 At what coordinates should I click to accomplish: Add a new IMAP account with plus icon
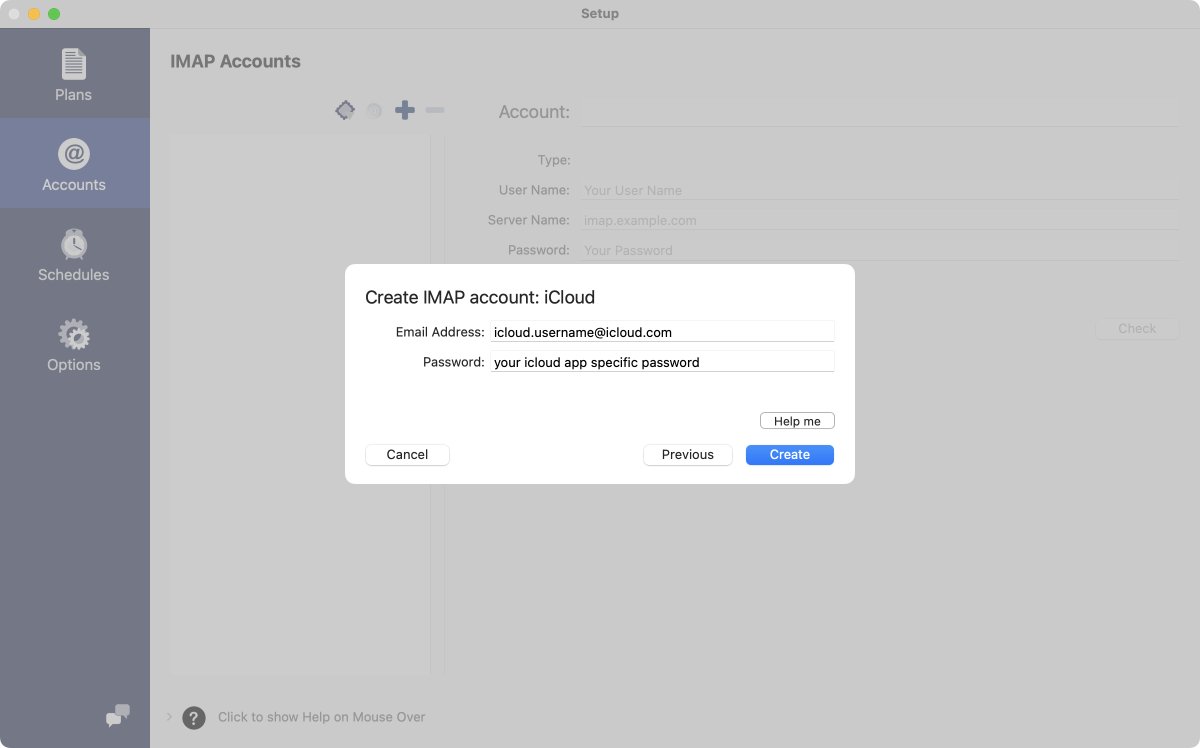(405, 110)
